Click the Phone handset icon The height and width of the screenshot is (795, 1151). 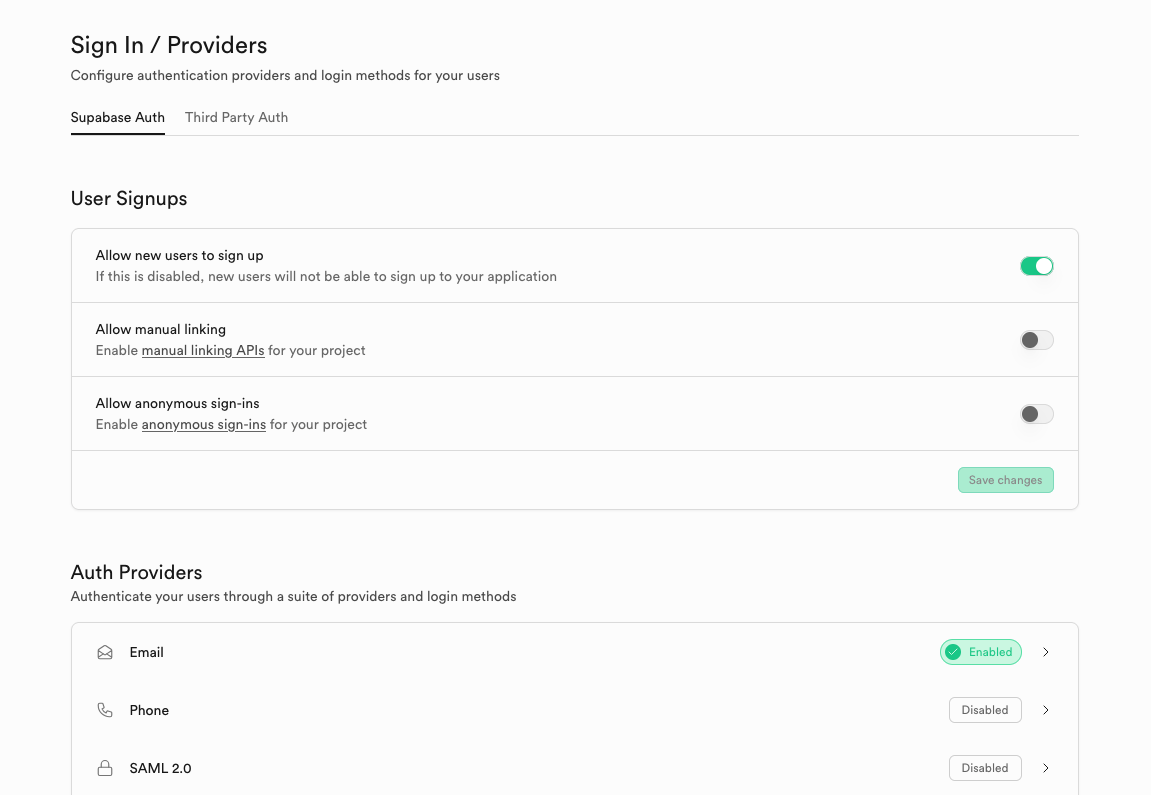105,710
